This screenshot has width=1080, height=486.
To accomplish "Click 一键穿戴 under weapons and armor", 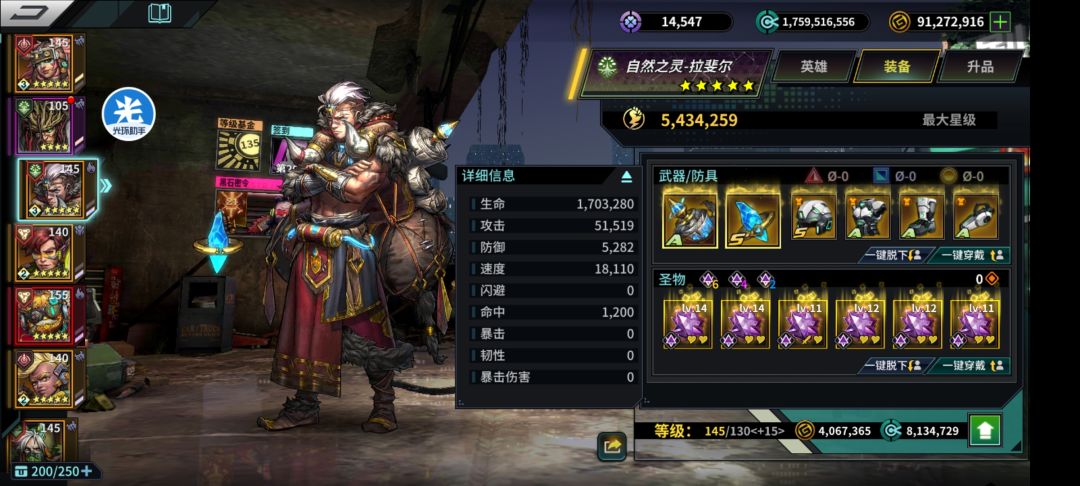I will (x=970, y=255).
